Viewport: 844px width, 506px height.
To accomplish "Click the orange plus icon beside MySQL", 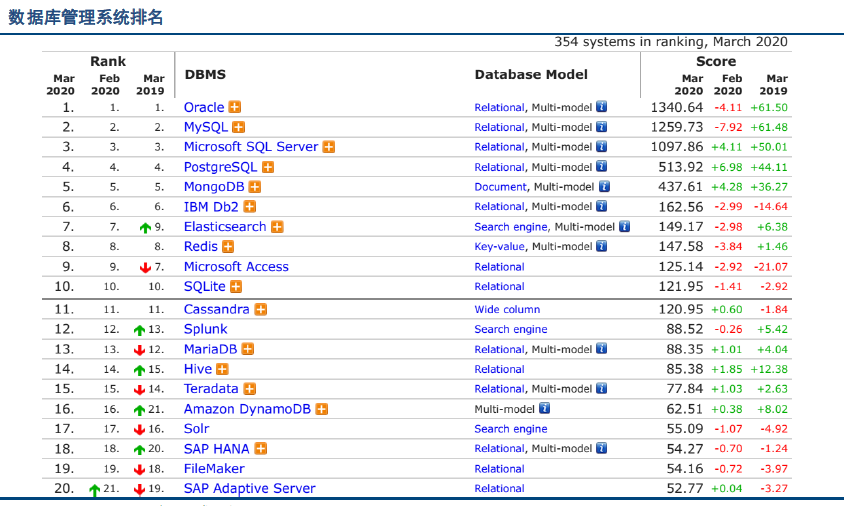I will coord(238,127).
